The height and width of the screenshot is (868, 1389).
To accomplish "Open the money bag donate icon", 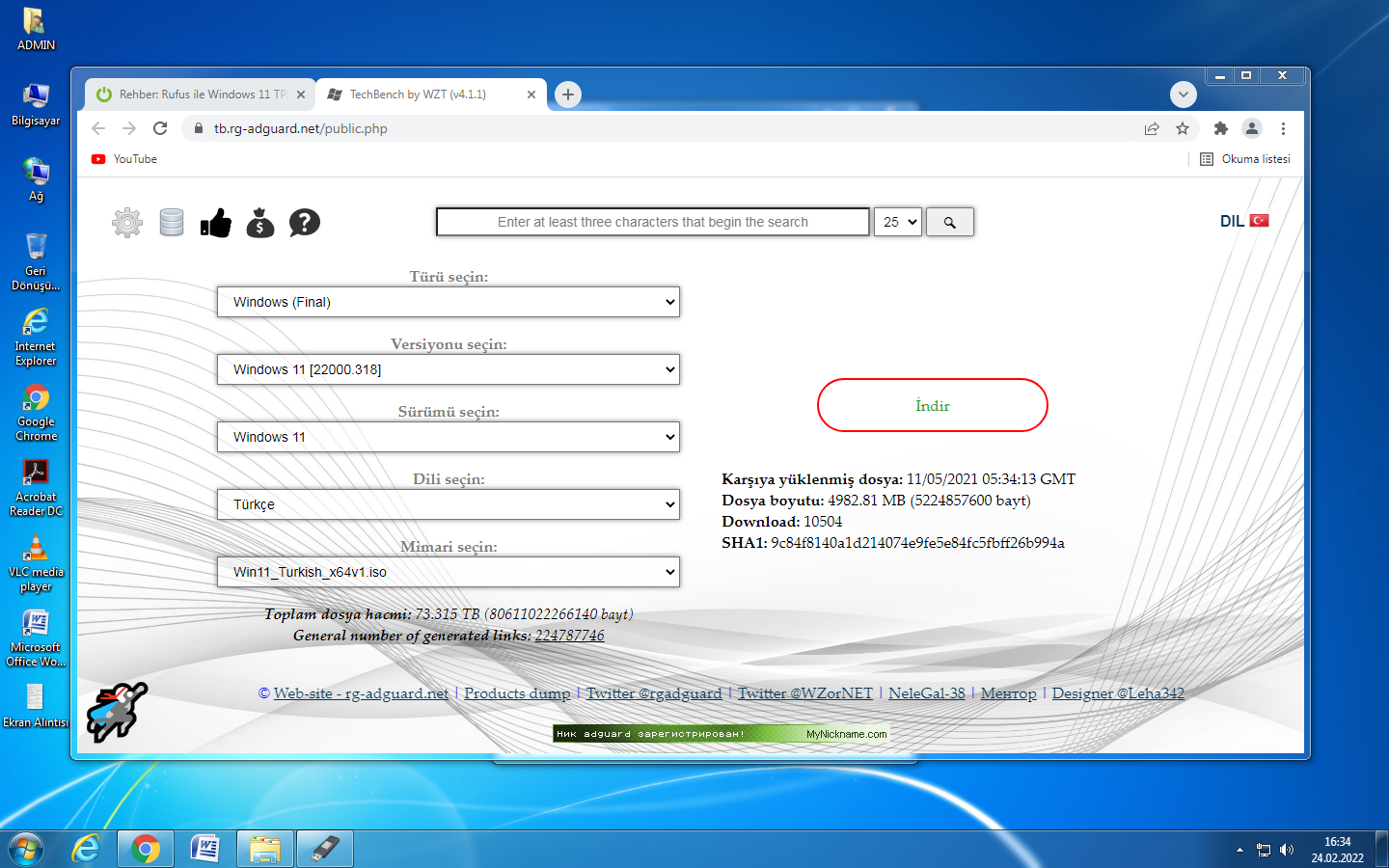I will pos(260,223).
